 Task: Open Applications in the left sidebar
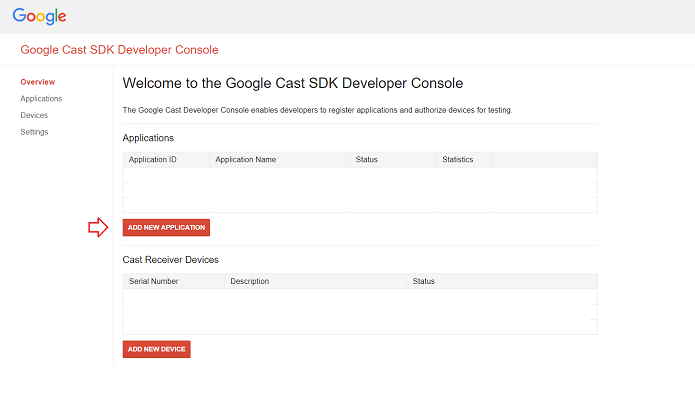41,99
